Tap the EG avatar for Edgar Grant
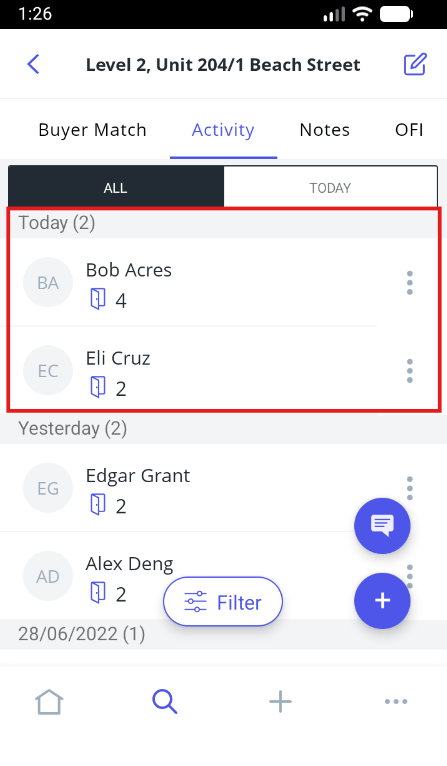 click(48, 488)
